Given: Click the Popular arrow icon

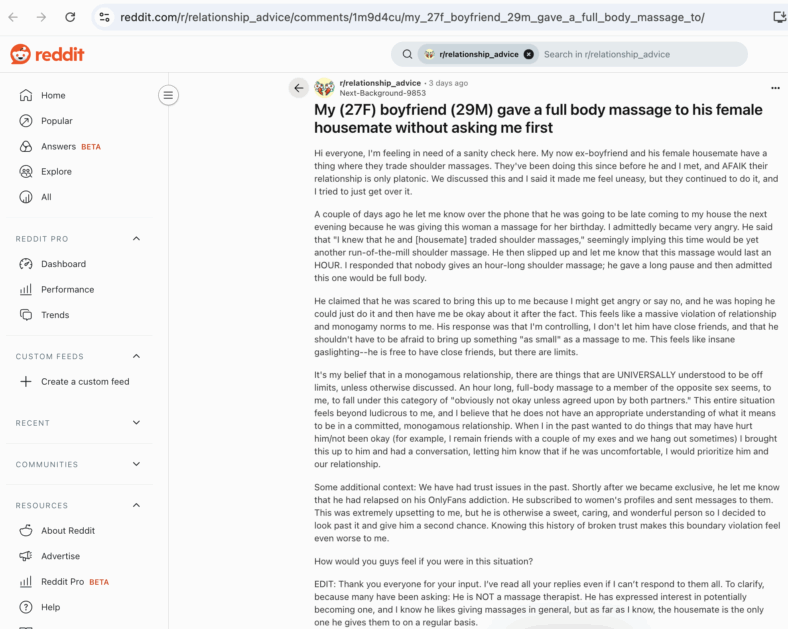Looking at the screenshot, I should 26,121.
